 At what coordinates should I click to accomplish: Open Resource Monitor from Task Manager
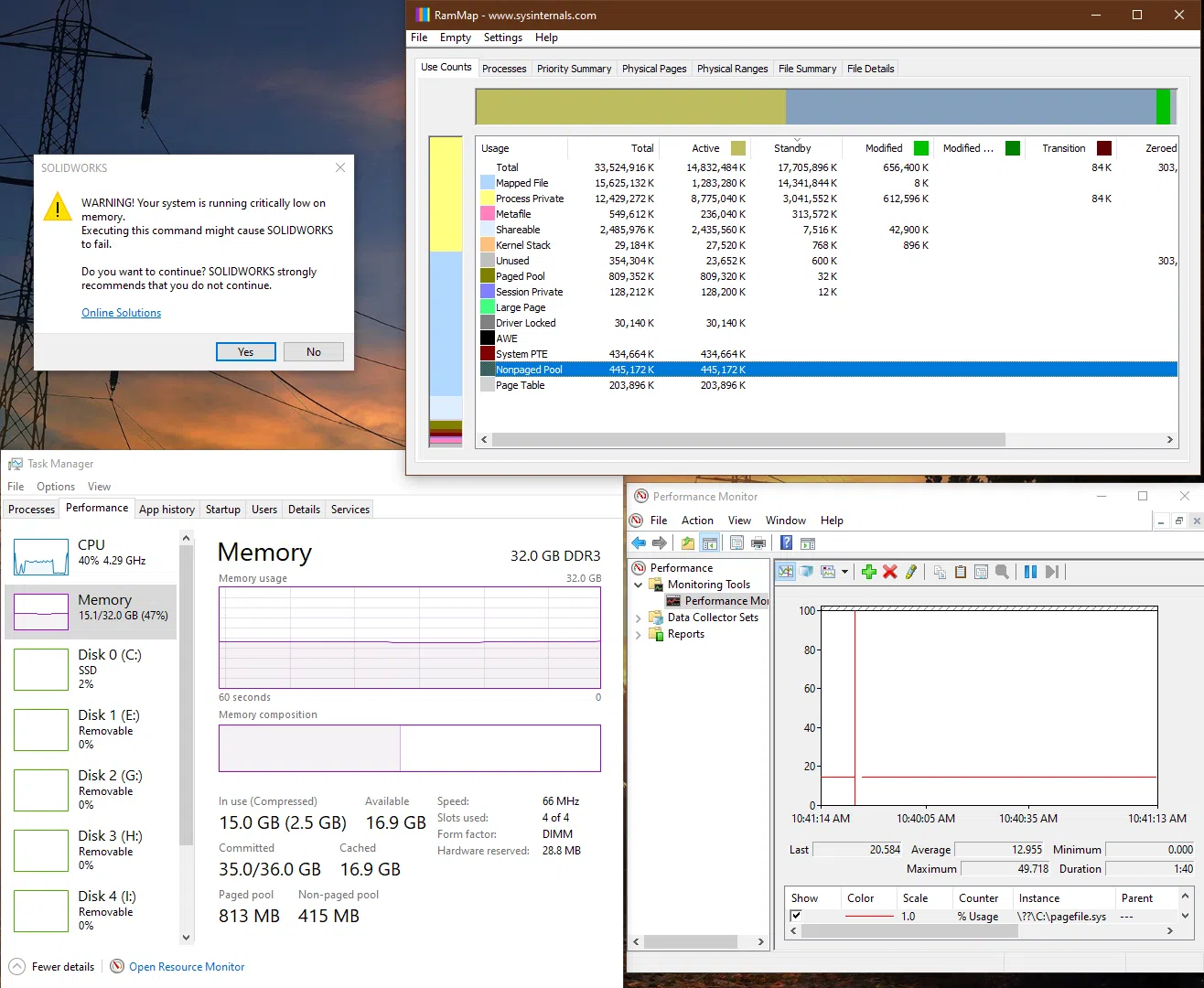187,967
